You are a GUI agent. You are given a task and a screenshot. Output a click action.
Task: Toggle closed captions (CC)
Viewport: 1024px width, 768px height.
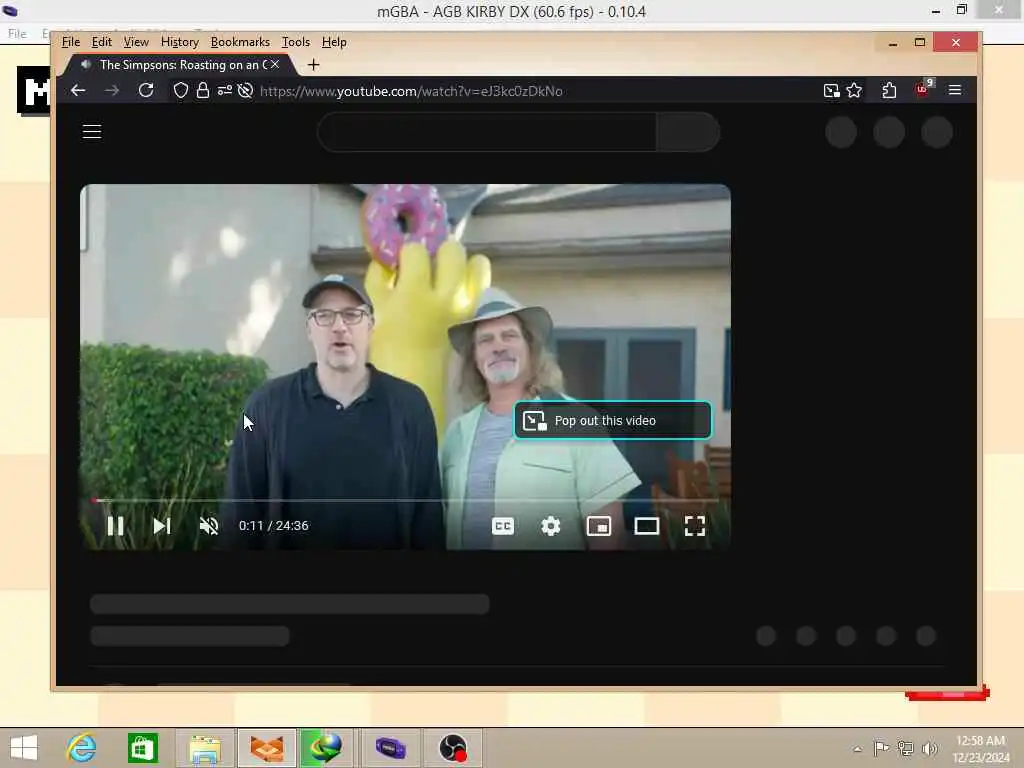[503, 526]
